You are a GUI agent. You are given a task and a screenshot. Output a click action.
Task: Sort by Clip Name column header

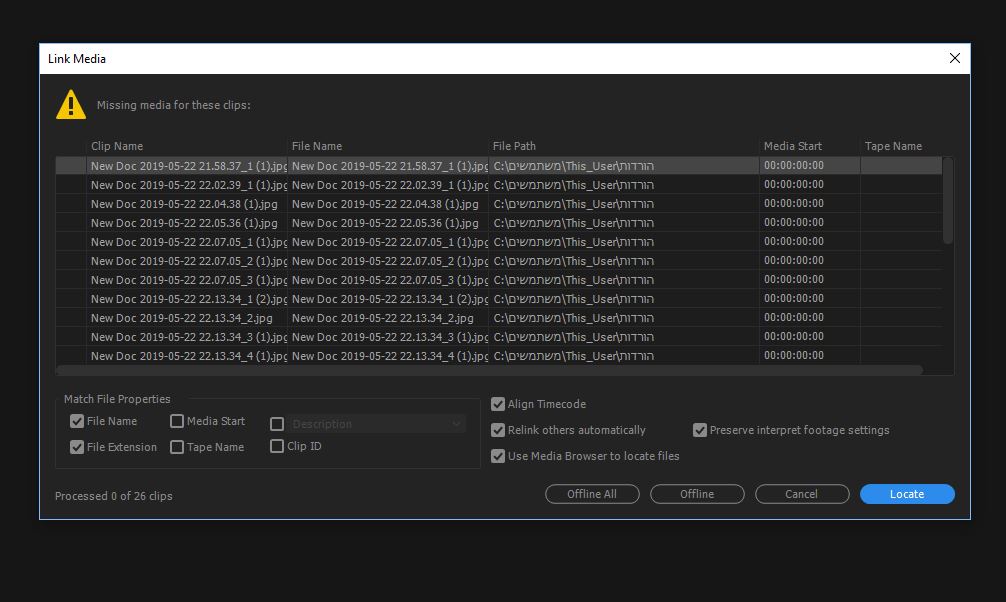click(117, 146)
